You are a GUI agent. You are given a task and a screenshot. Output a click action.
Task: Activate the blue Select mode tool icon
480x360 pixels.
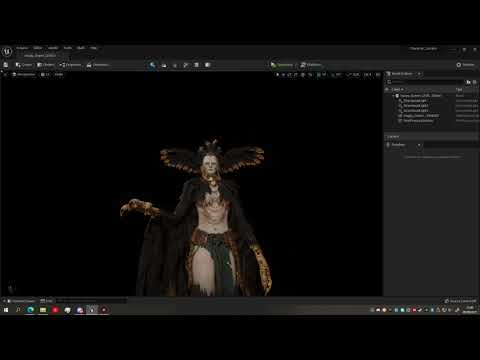pyautogui.click(x=152, y=65)
